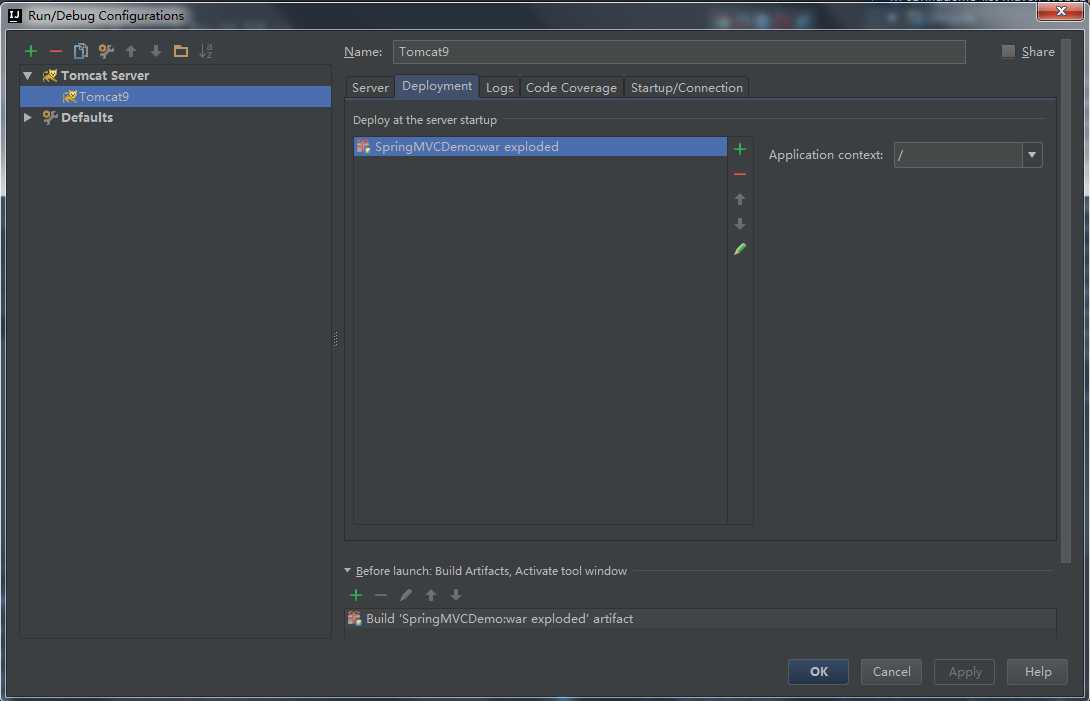Open the Startup/Connection tab
The image size is (1090, 701).
click(687, 88)
